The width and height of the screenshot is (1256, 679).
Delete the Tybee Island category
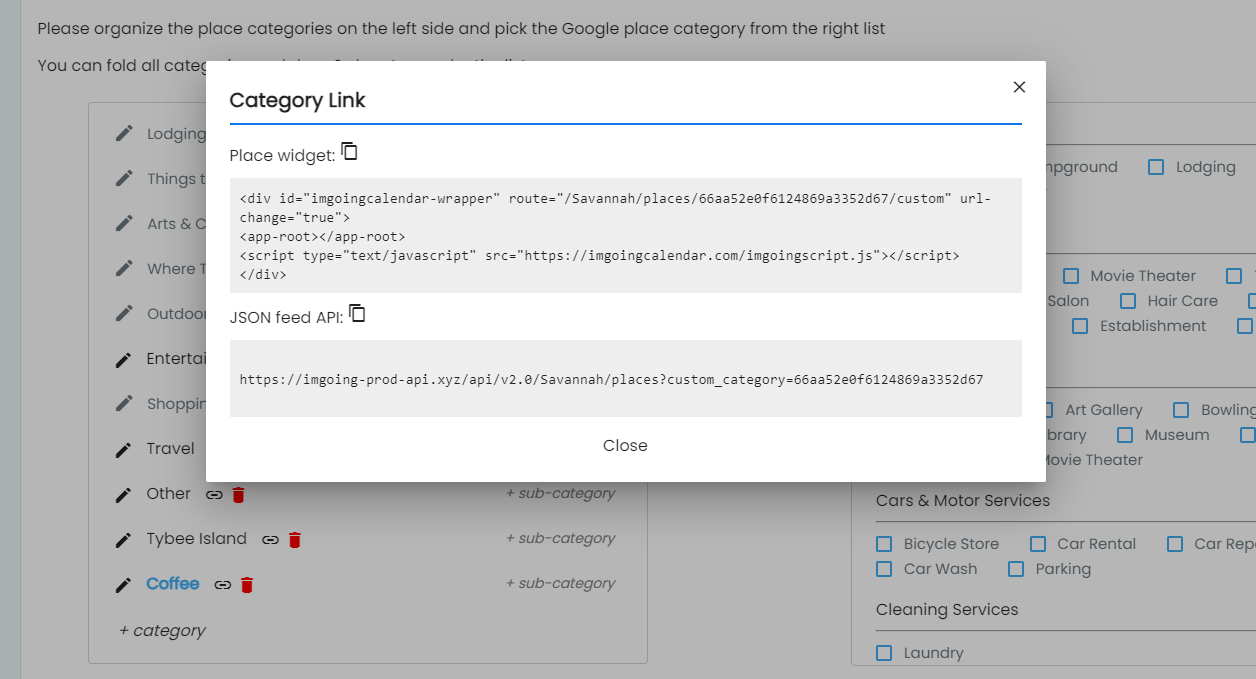pyautogui.click(x=294, y=539)
